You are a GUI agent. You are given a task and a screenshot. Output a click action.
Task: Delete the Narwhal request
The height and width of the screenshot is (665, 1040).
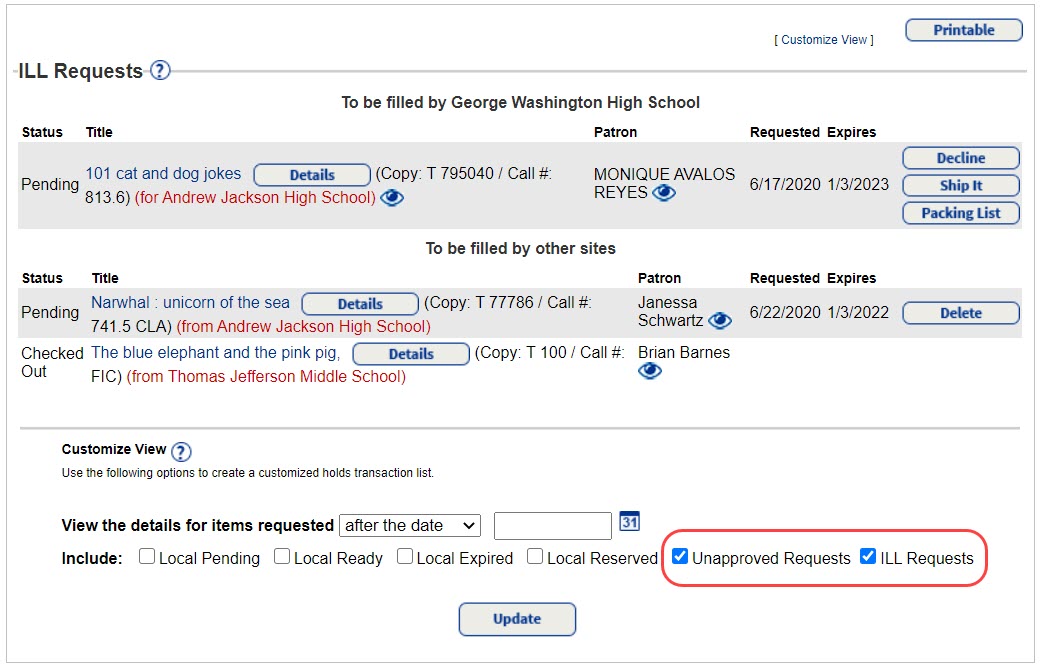click(960, 312)
